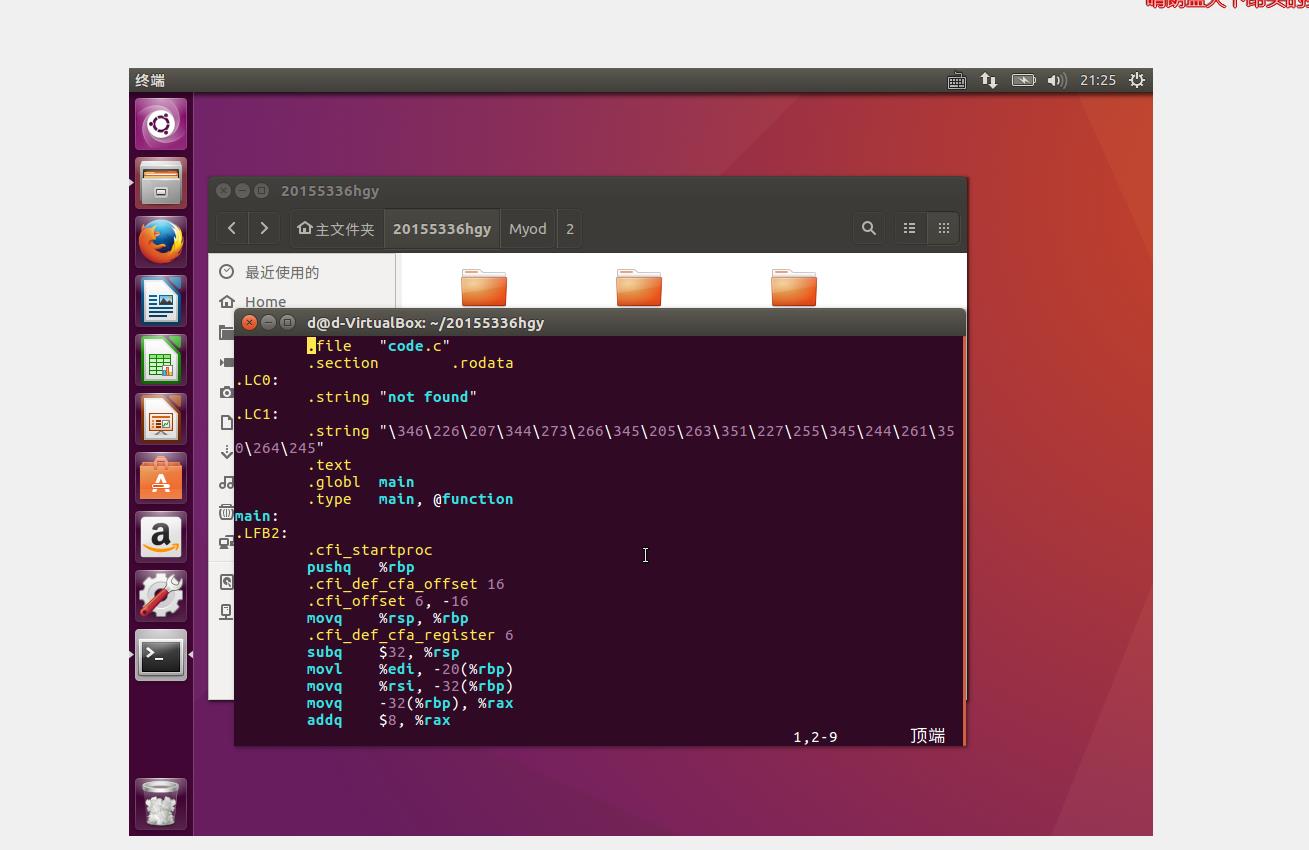Click vim position indicator 1,2-9

(x=815, y=737)
